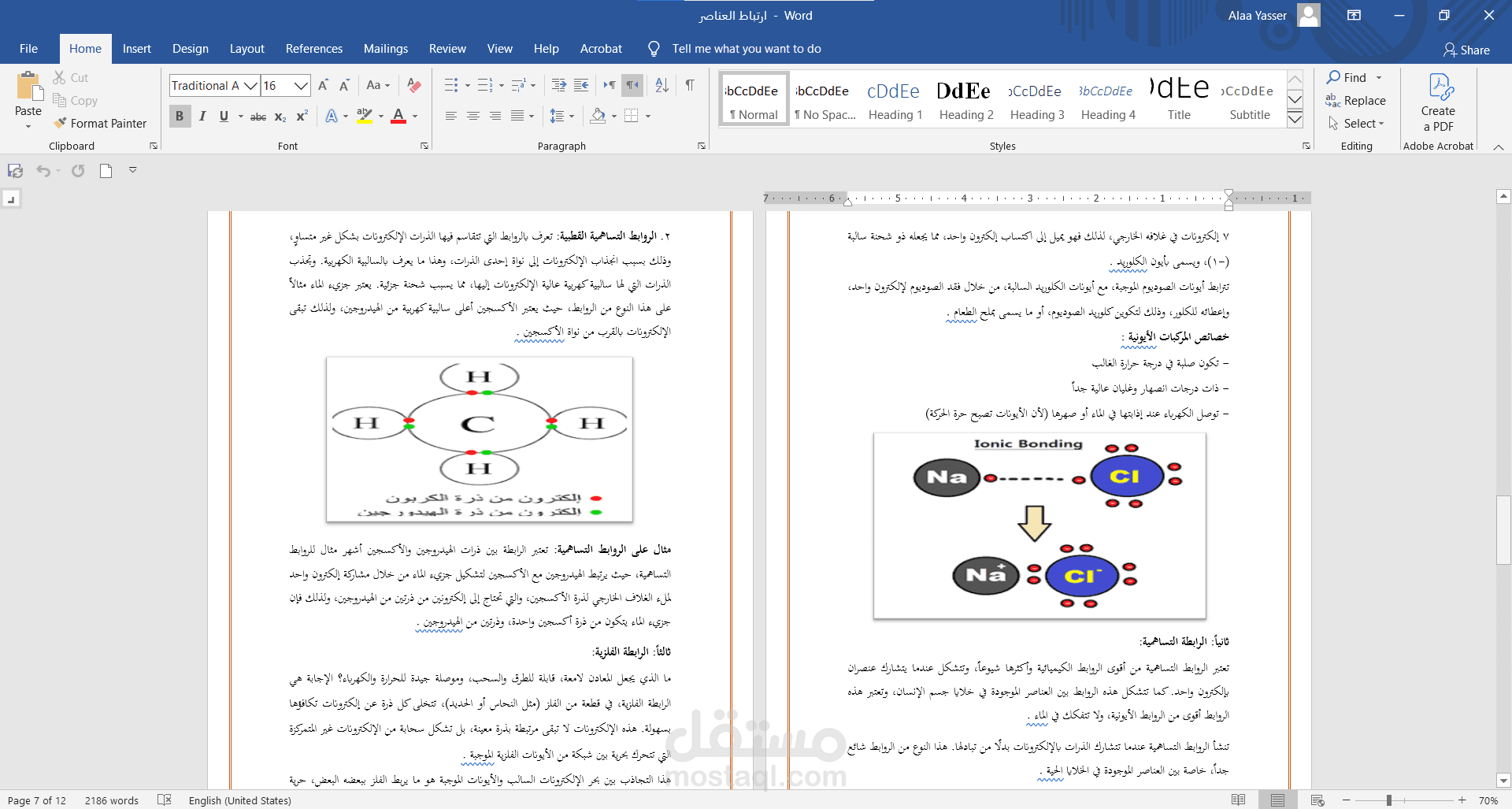Switch to the Acrobat tab
The image size is (1512, 809).
[x=601, y=49]
